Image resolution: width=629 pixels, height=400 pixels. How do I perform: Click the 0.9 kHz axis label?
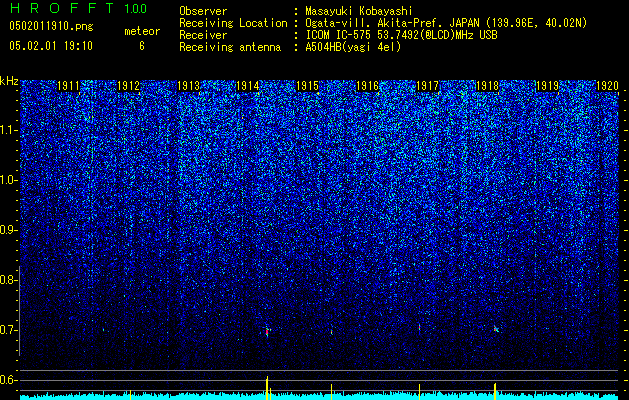click(8, 230)
